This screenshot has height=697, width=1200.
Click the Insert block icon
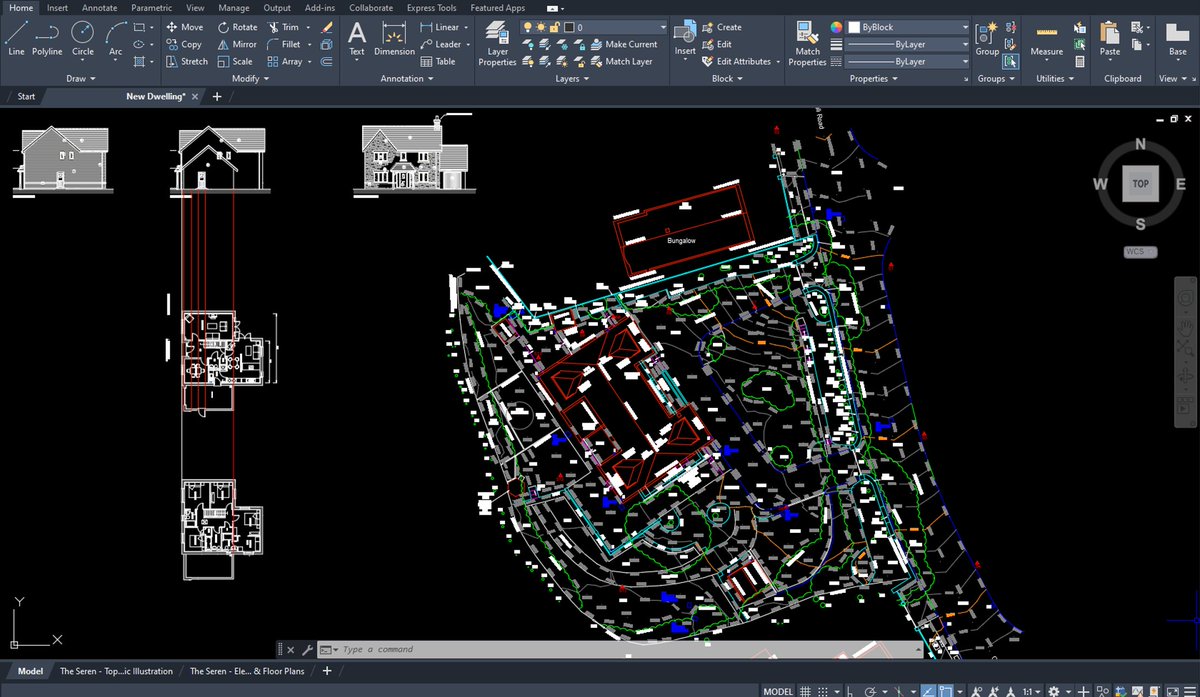[685, 38]
